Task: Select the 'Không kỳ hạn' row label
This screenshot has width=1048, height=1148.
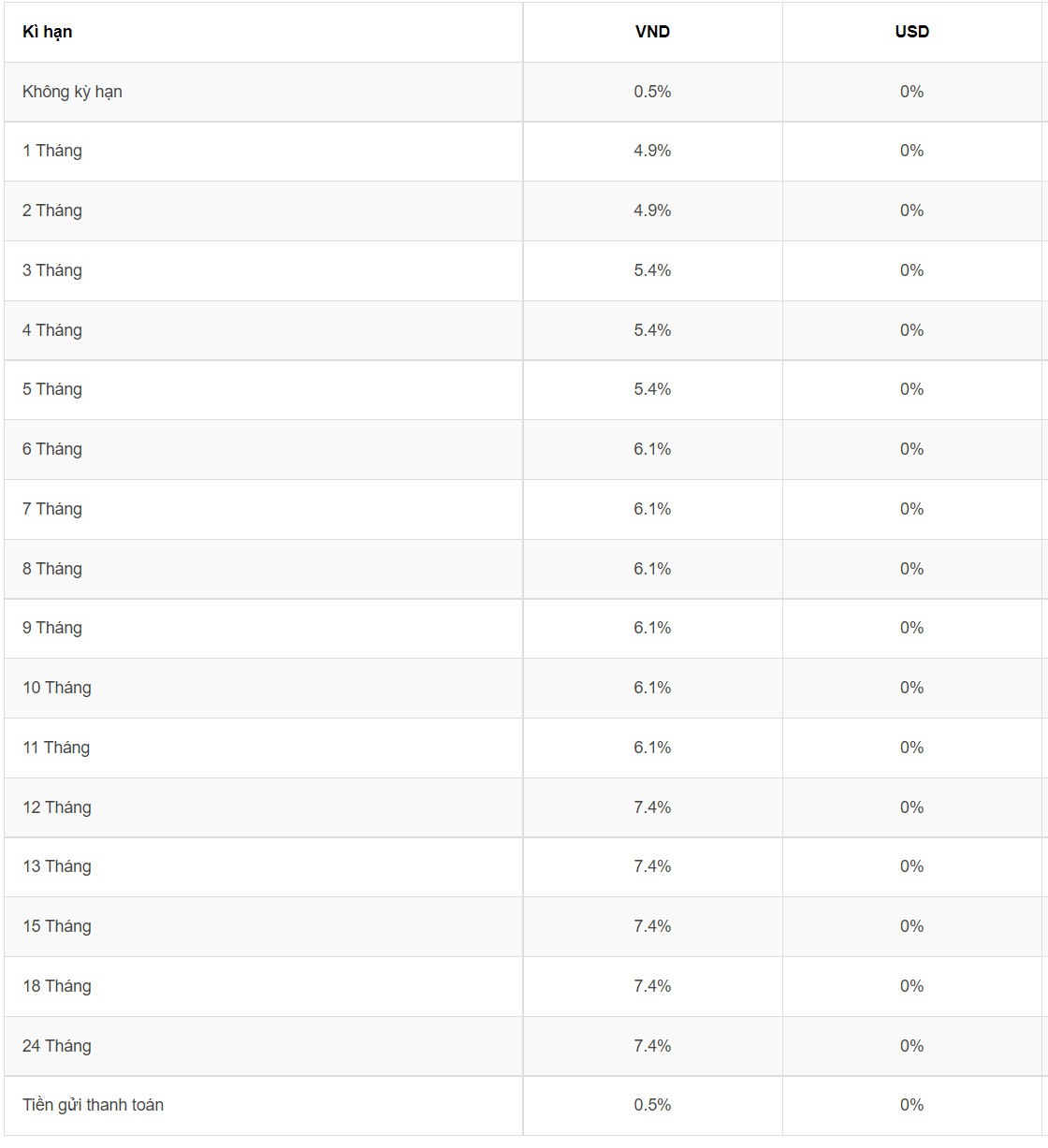Action: coord(72,92)
